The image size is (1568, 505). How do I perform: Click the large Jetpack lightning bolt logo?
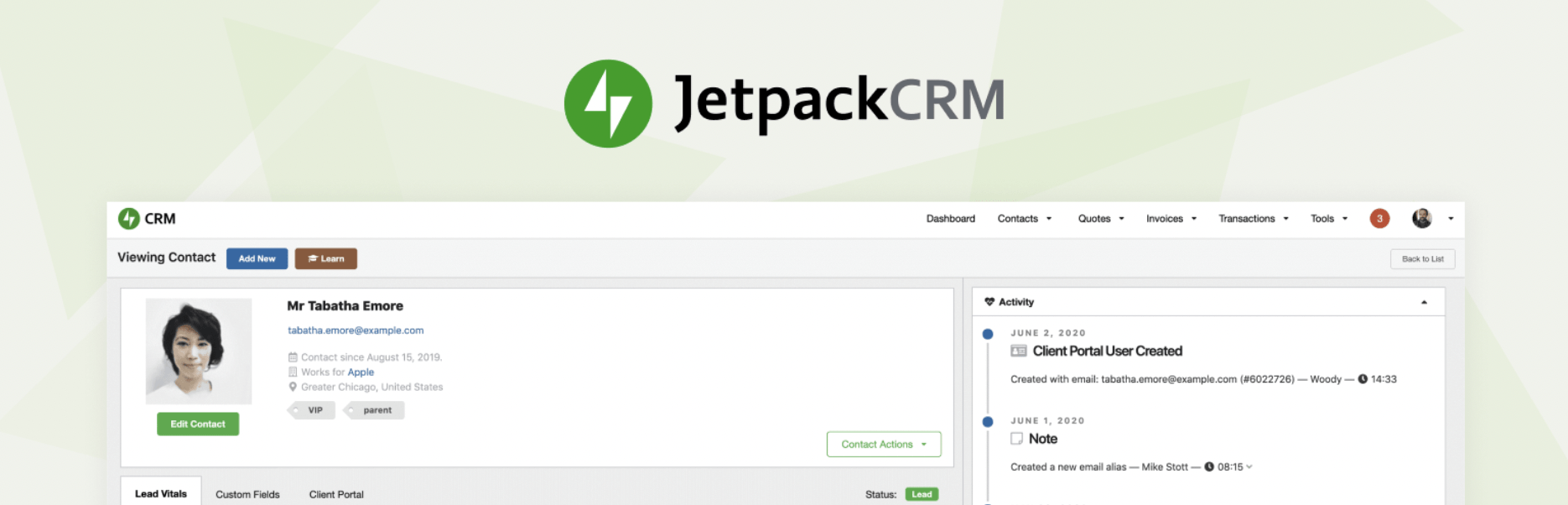608,103
